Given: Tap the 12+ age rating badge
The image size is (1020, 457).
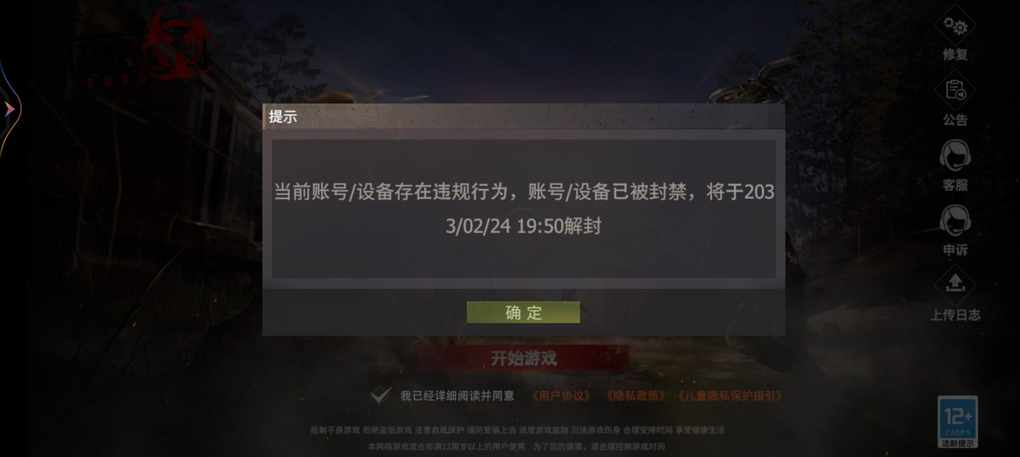Looking at the screenshot, I should (958, 421).
